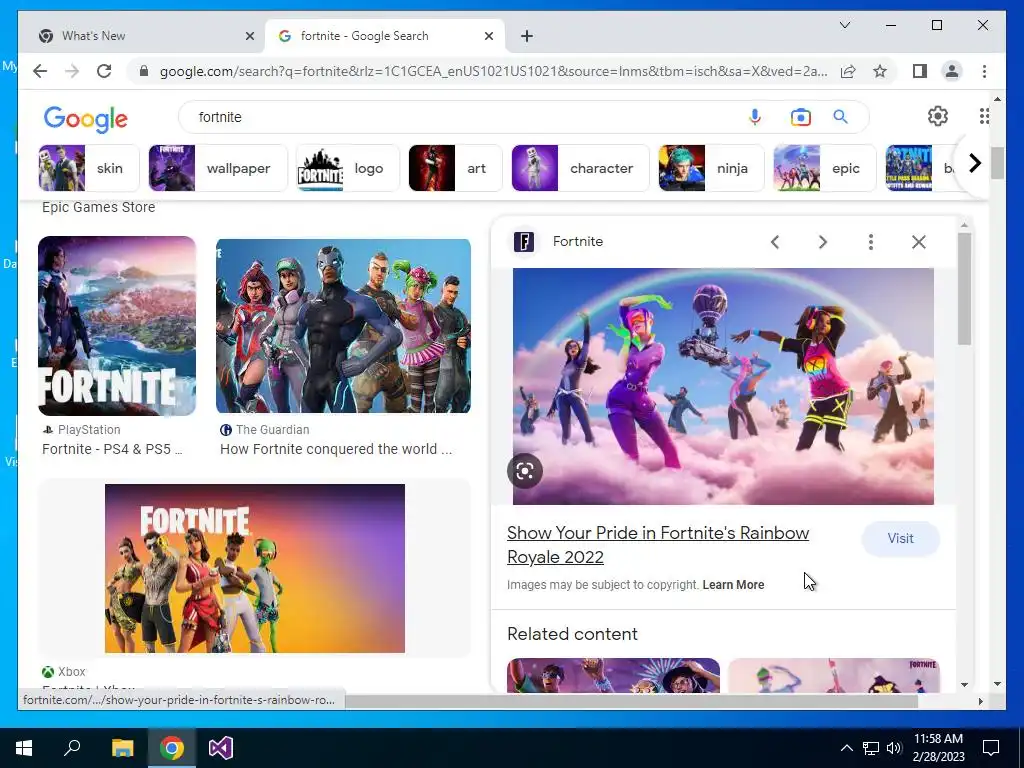Screen dimensions: 1024x768
Task: Open How Fortnite conquered the world result
Action: pos(336,449)
